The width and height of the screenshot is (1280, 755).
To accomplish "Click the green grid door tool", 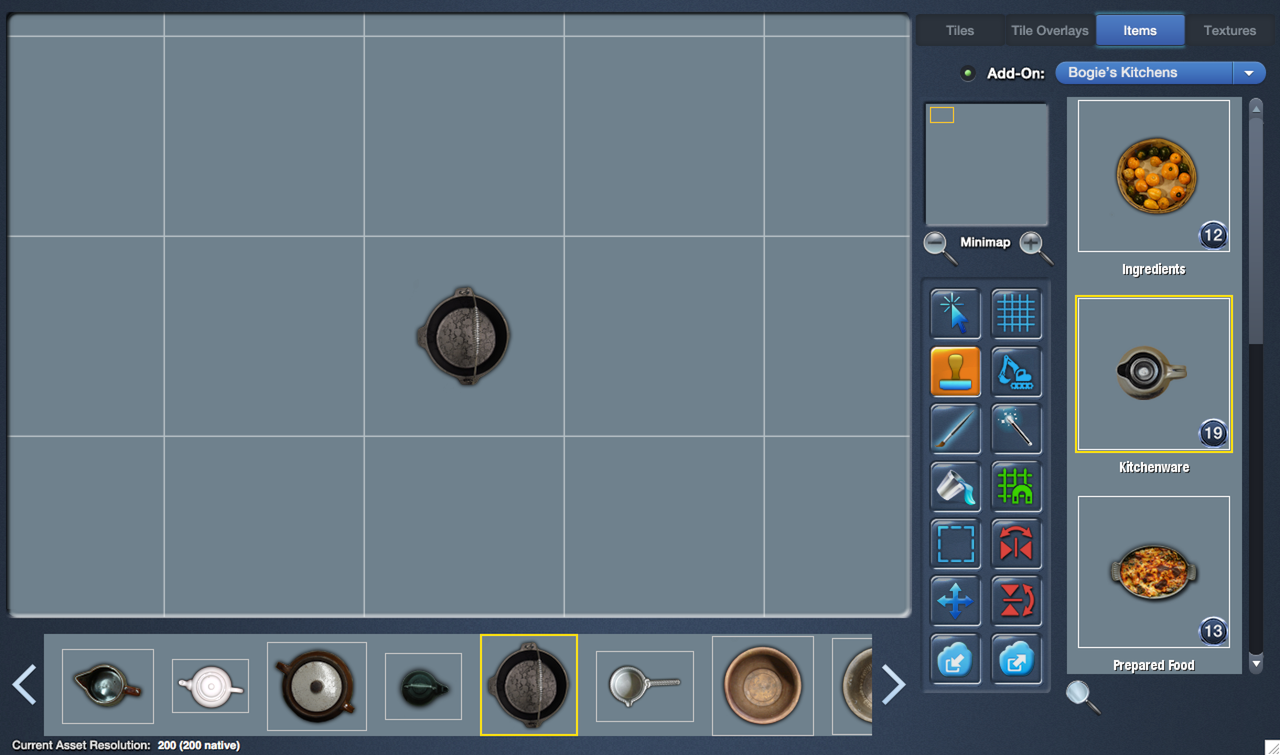I will (x=1016, y=487).
